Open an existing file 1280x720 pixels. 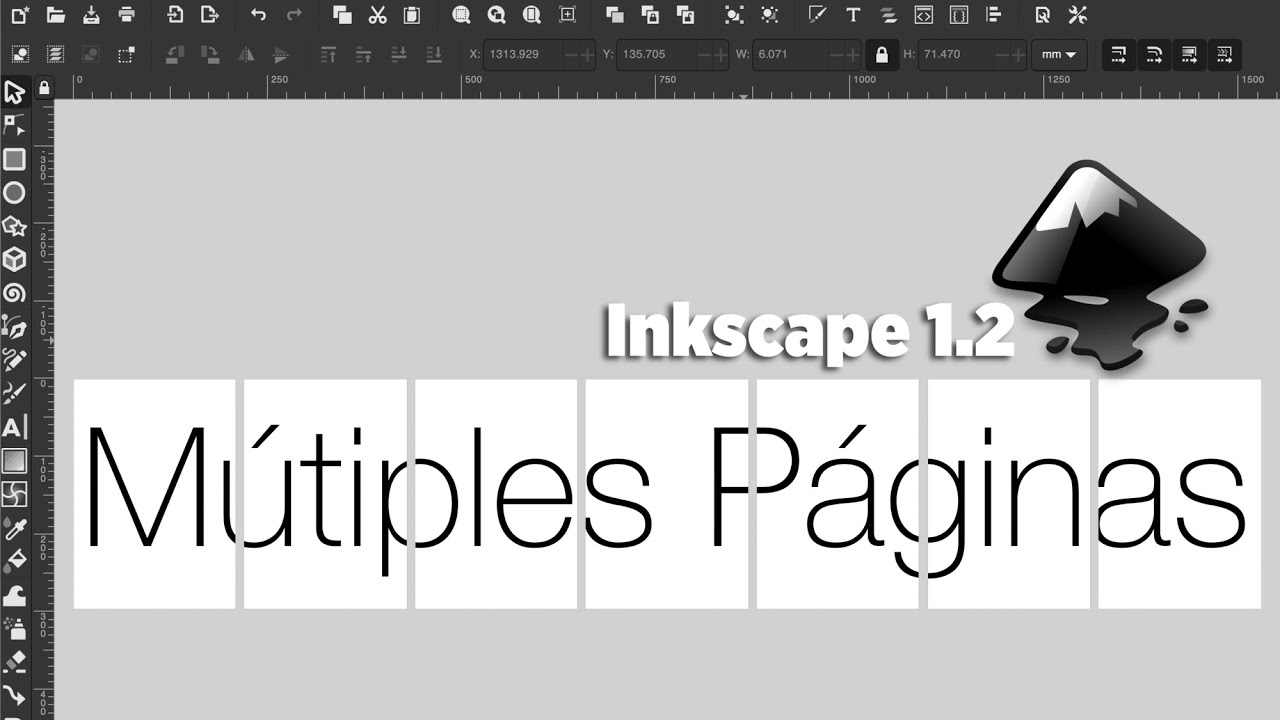tap(56, 15)
